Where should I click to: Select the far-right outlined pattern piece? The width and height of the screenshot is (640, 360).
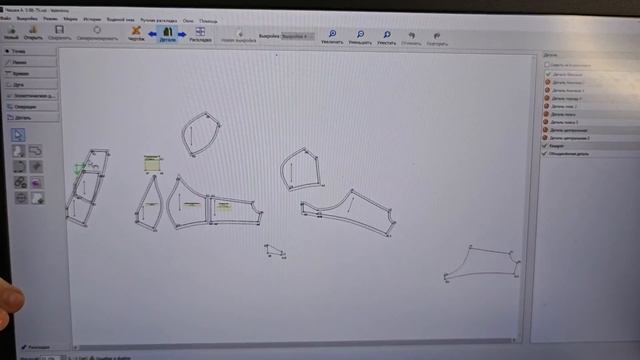point(482,264)
